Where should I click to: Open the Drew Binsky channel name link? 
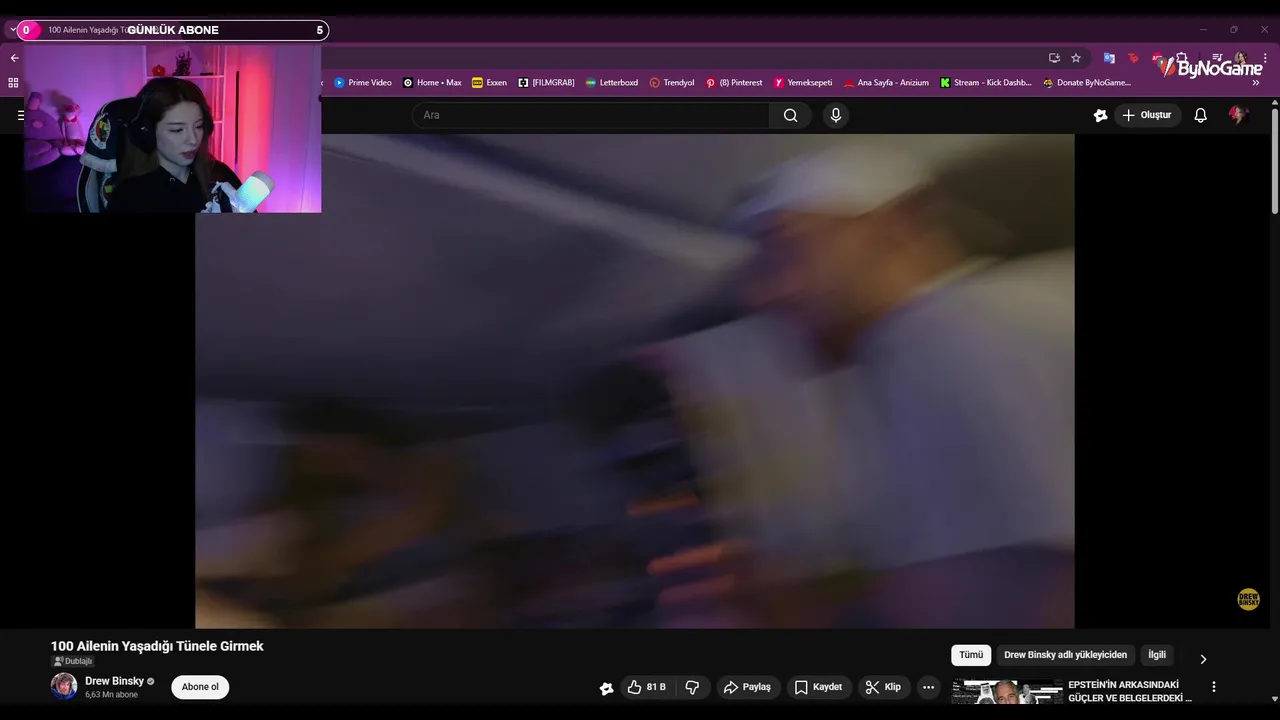click(114, 681)
